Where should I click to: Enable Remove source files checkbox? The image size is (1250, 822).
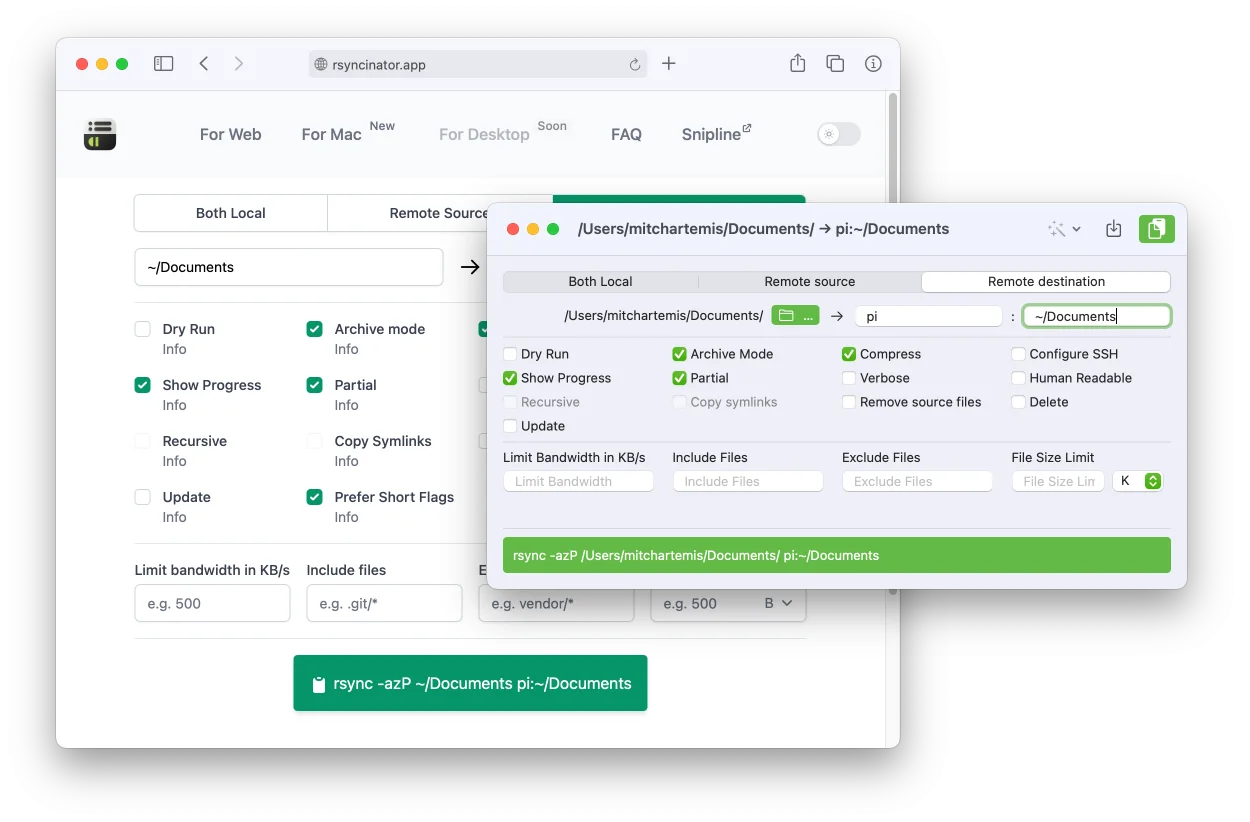[x=849, y=402]
